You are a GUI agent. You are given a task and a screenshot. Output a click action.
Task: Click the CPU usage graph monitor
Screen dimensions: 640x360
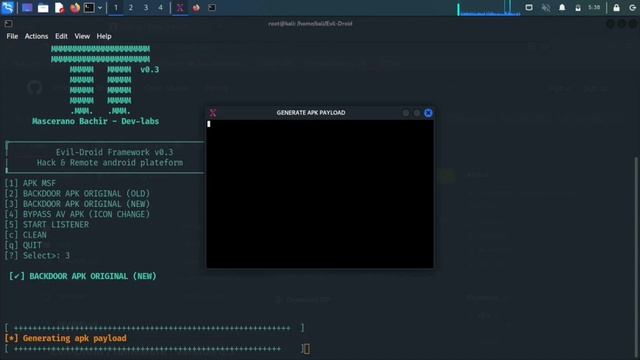click(x=489, y=8)
